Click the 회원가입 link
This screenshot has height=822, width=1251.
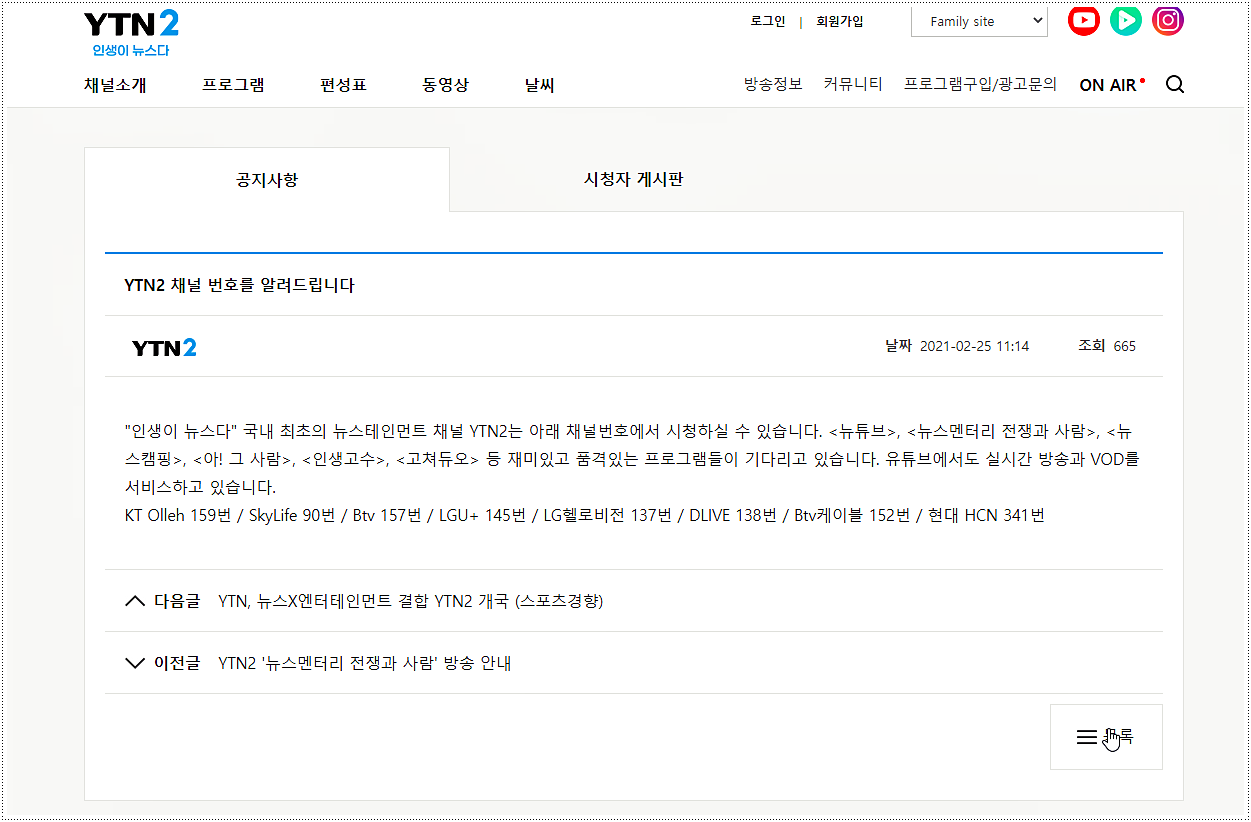[x=840, y=21]
